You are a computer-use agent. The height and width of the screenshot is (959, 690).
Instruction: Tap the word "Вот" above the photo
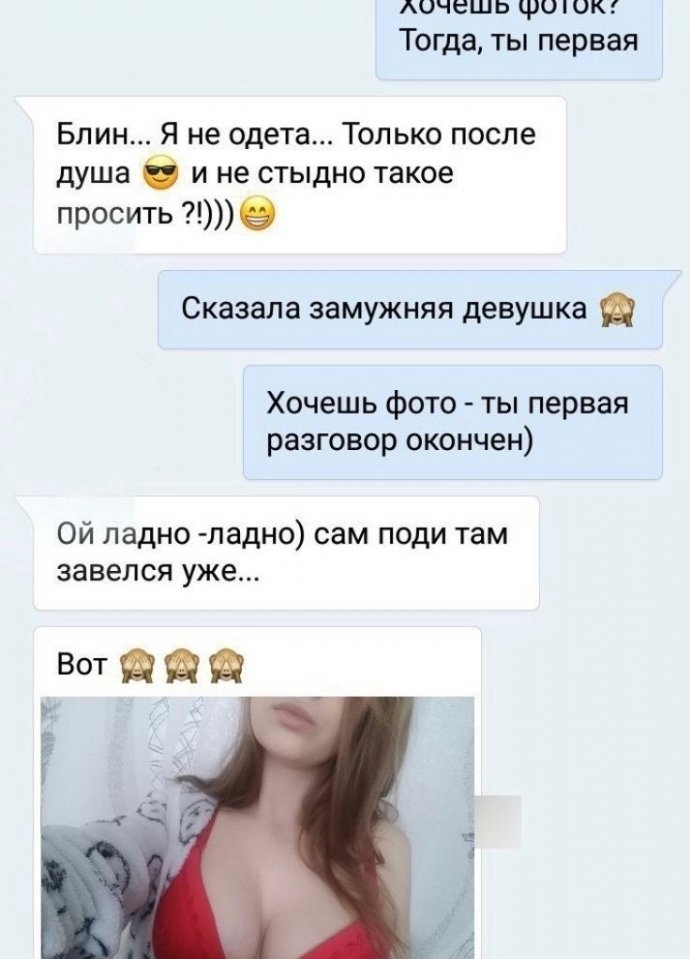(82, 665)
